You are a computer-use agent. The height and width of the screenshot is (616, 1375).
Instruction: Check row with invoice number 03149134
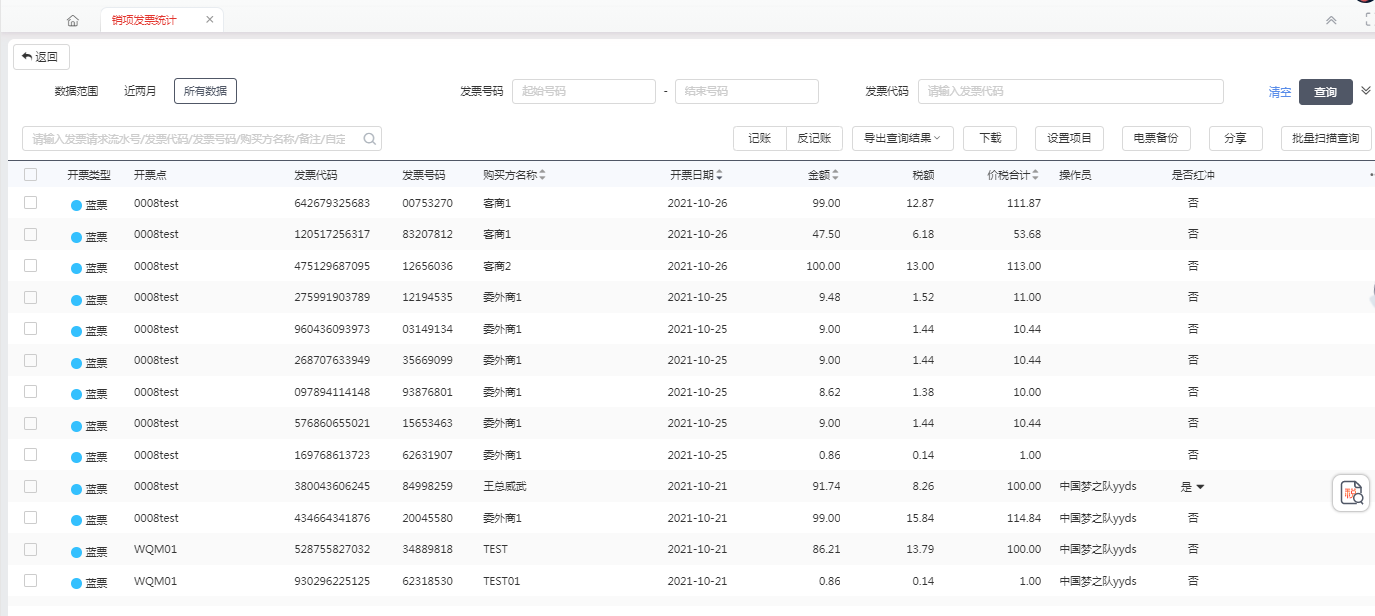30,328
